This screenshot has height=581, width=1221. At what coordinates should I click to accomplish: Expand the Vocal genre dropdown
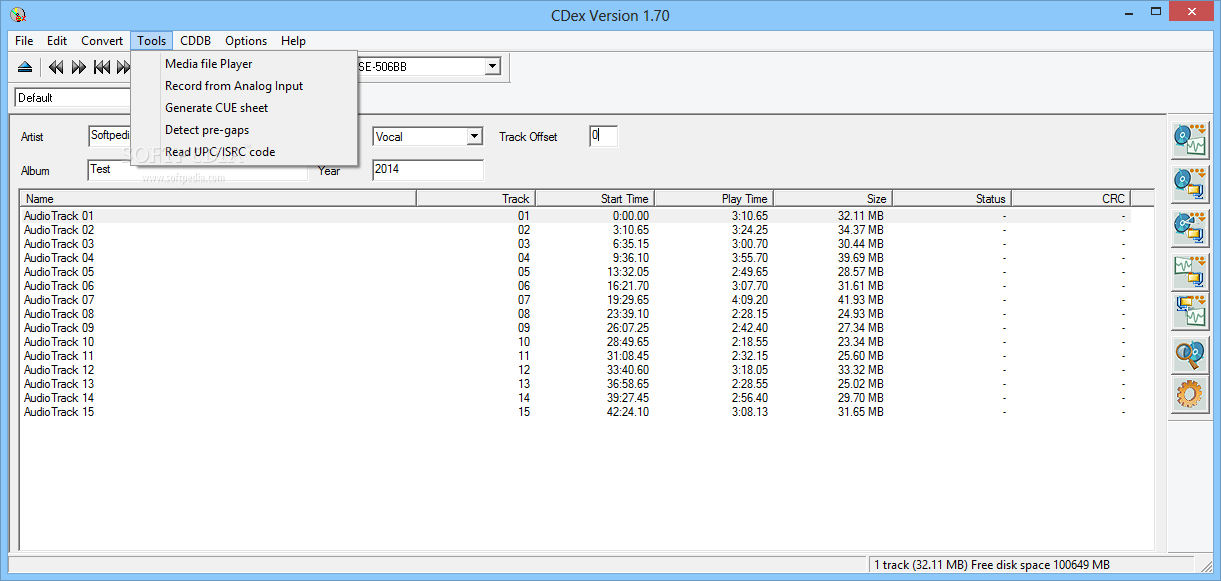click(x=474, y=136)
